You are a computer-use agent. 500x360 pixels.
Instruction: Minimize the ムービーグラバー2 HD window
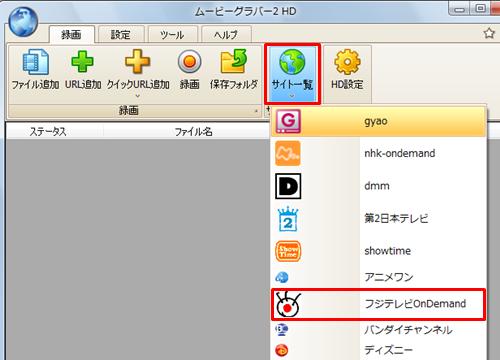pyautogui.click(x=460, y=9)
